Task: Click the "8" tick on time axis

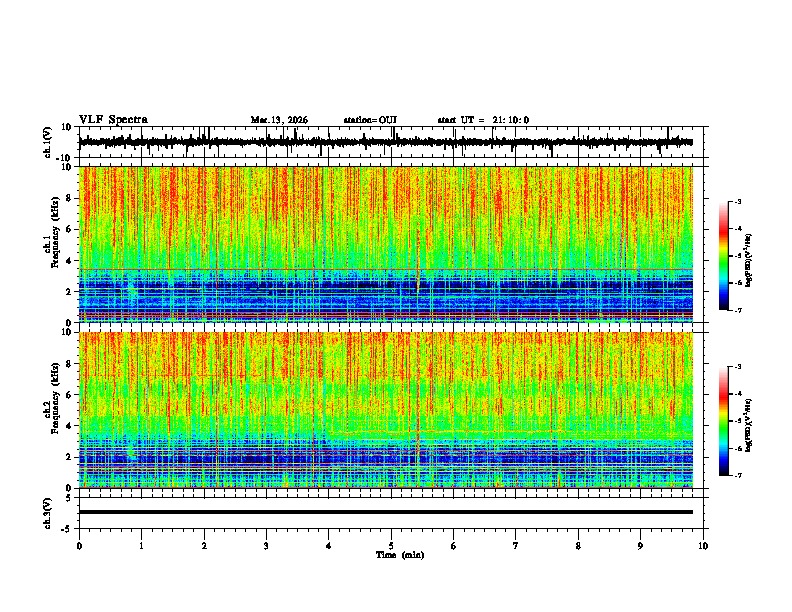Action: coord(578,546)
